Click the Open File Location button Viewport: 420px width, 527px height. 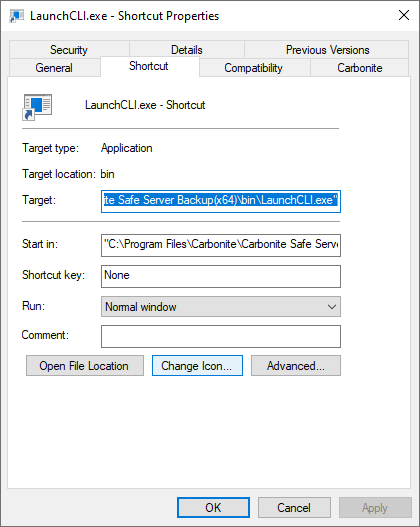85,365
